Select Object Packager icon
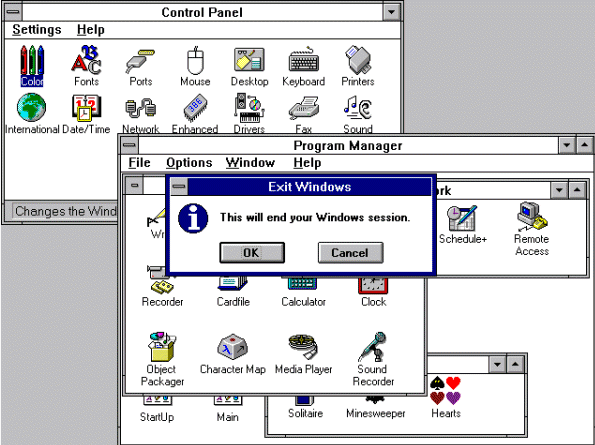Image resolution: width=595 pixels, height=445 pixels. point(162,359)
